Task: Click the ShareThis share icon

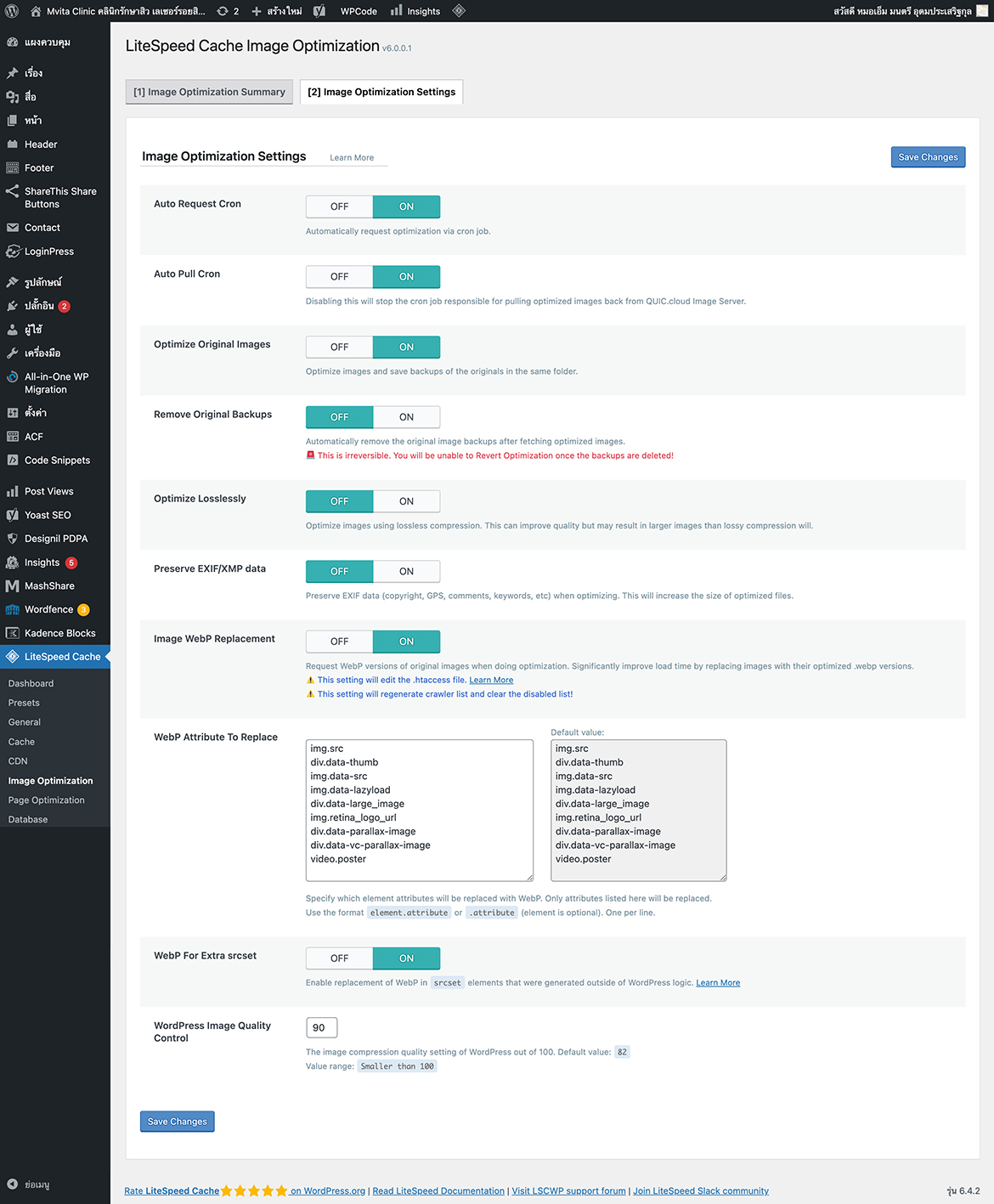Action: point(13,192)
